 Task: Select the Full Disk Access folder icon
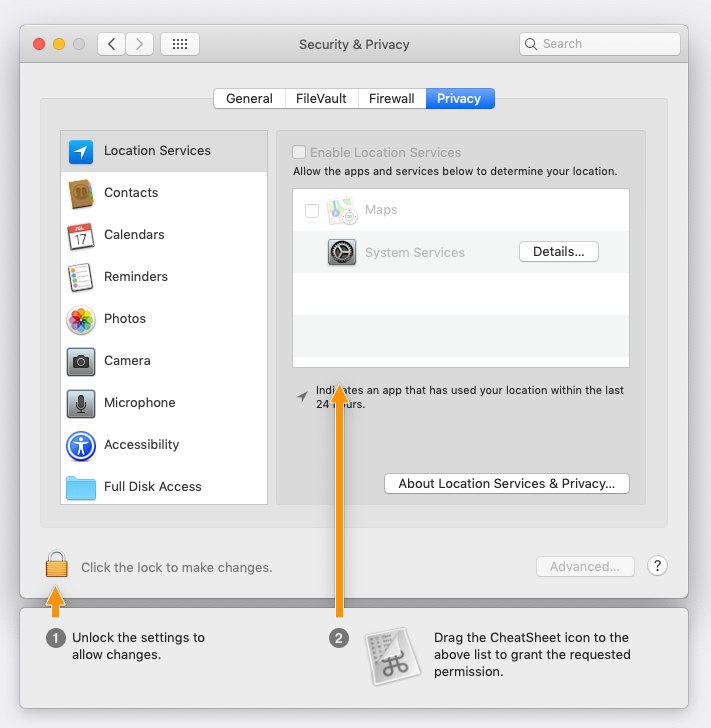81,488
